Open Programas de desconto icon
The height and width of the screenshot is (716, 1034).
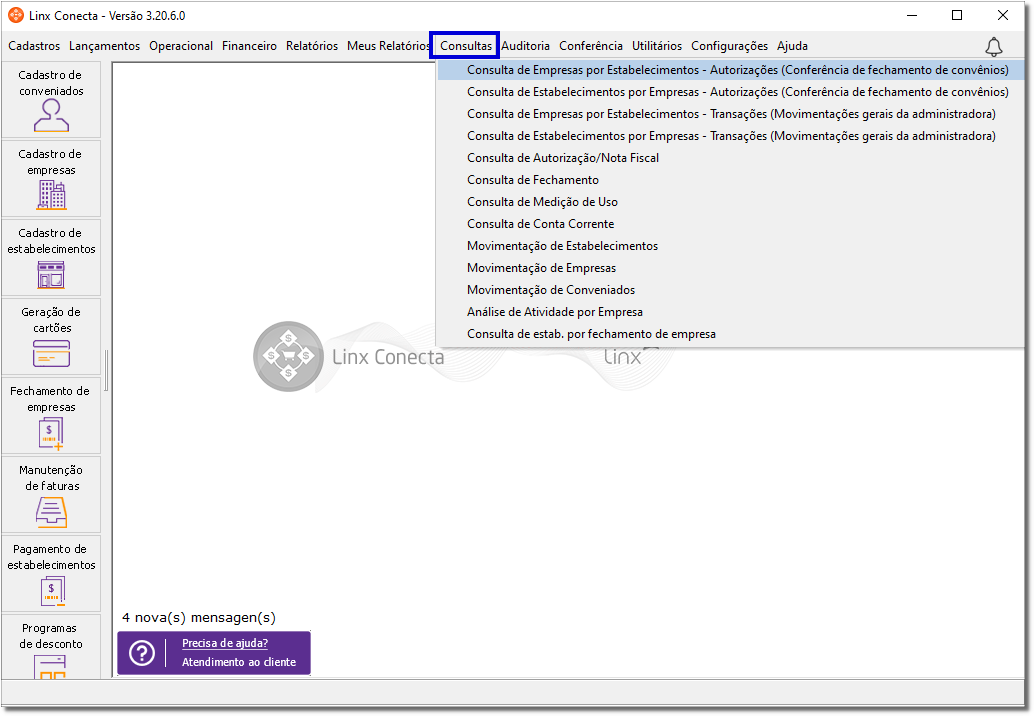(51, 666)
